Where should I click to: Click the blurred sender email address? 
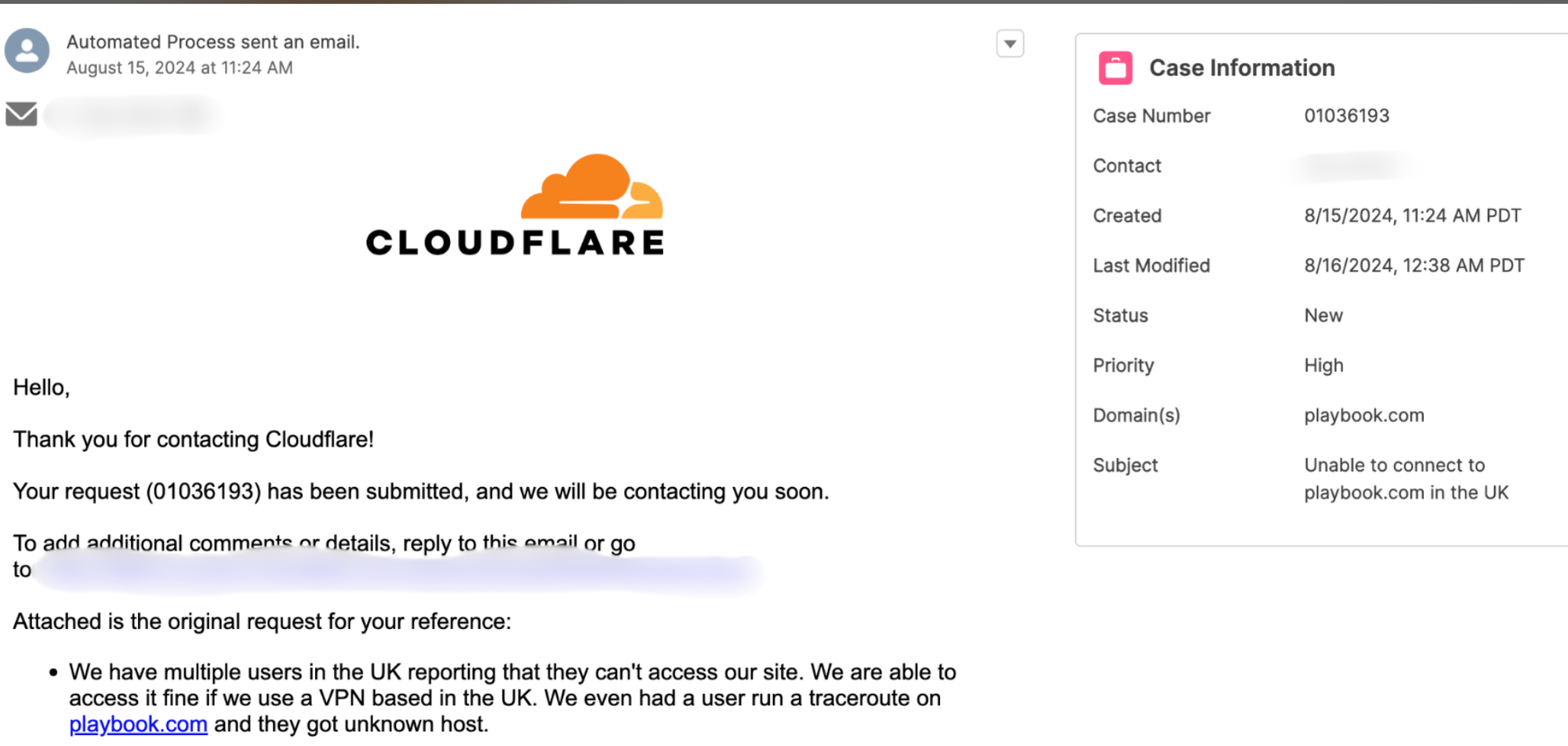coord(132,115)
